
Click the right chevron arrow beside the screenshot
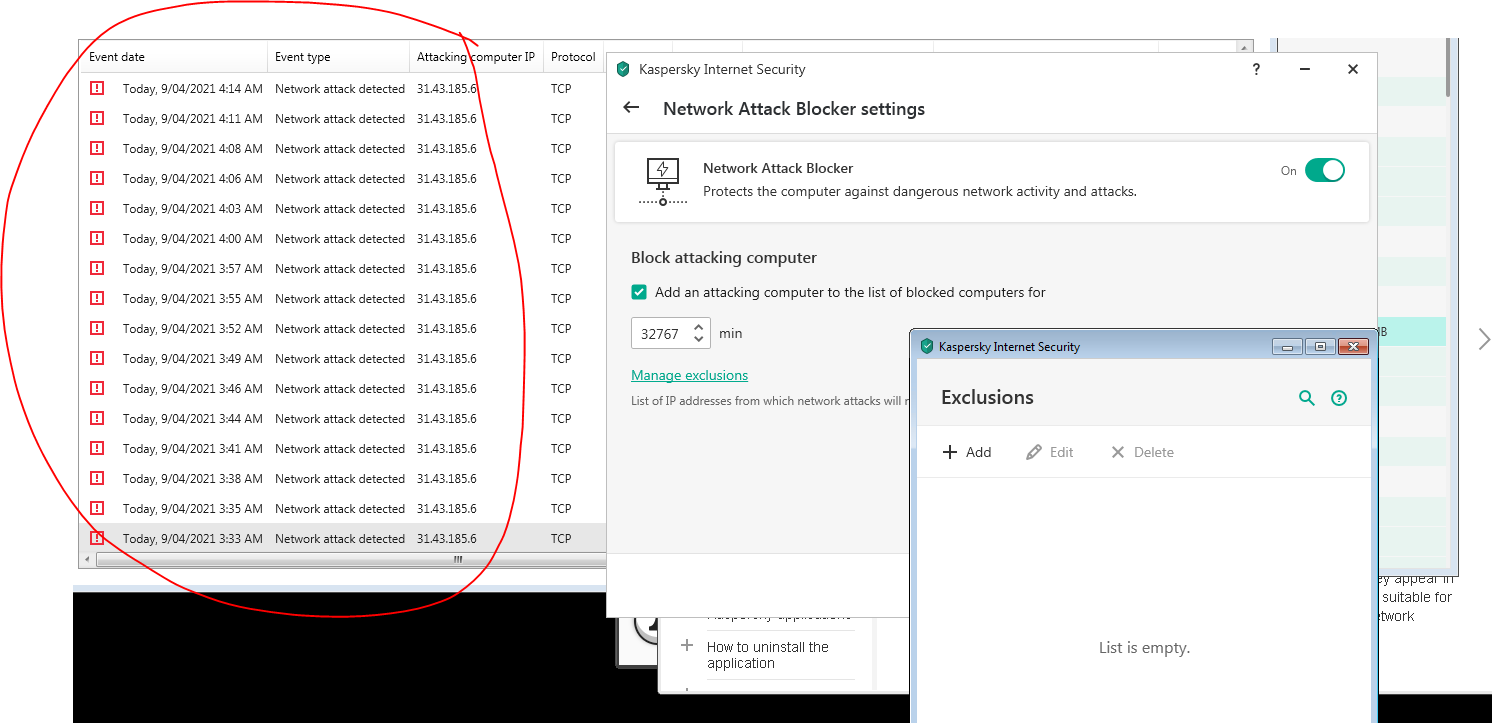(1484, 339)
